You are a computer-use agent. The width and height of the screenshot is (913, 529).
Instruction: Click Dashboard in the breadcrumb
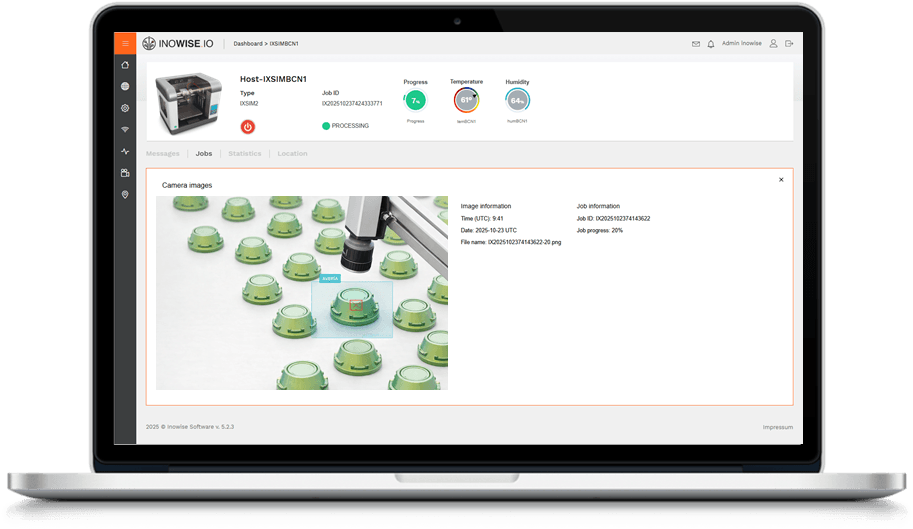[249, 44]
